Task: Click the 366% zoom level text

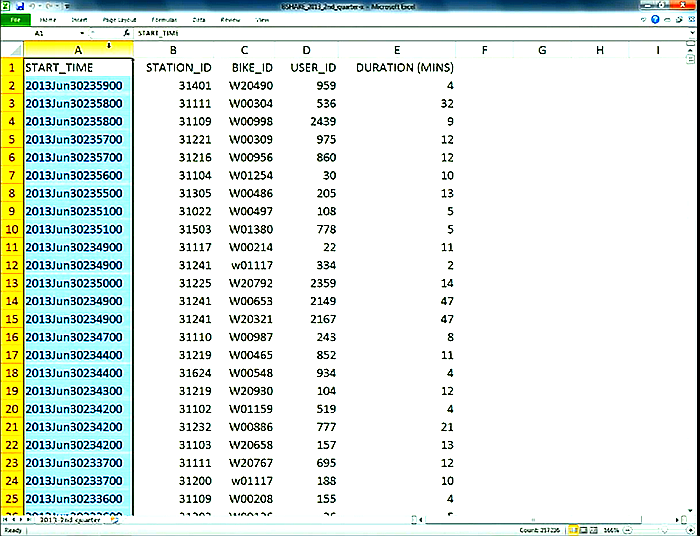Action: pyautogui.click(x=611, y=531)
